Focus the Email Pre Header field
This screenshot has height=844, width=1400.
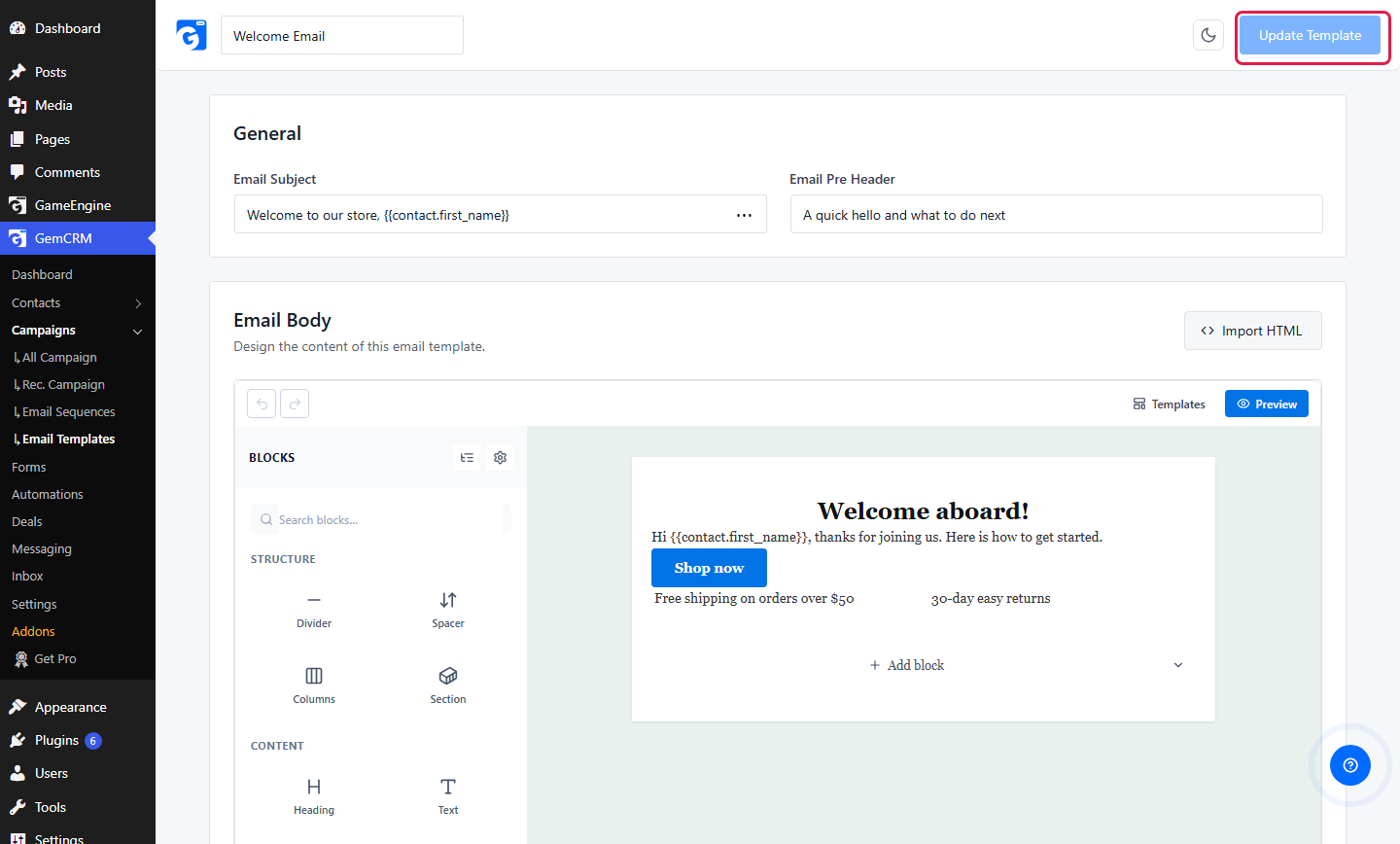[1056, 214]
